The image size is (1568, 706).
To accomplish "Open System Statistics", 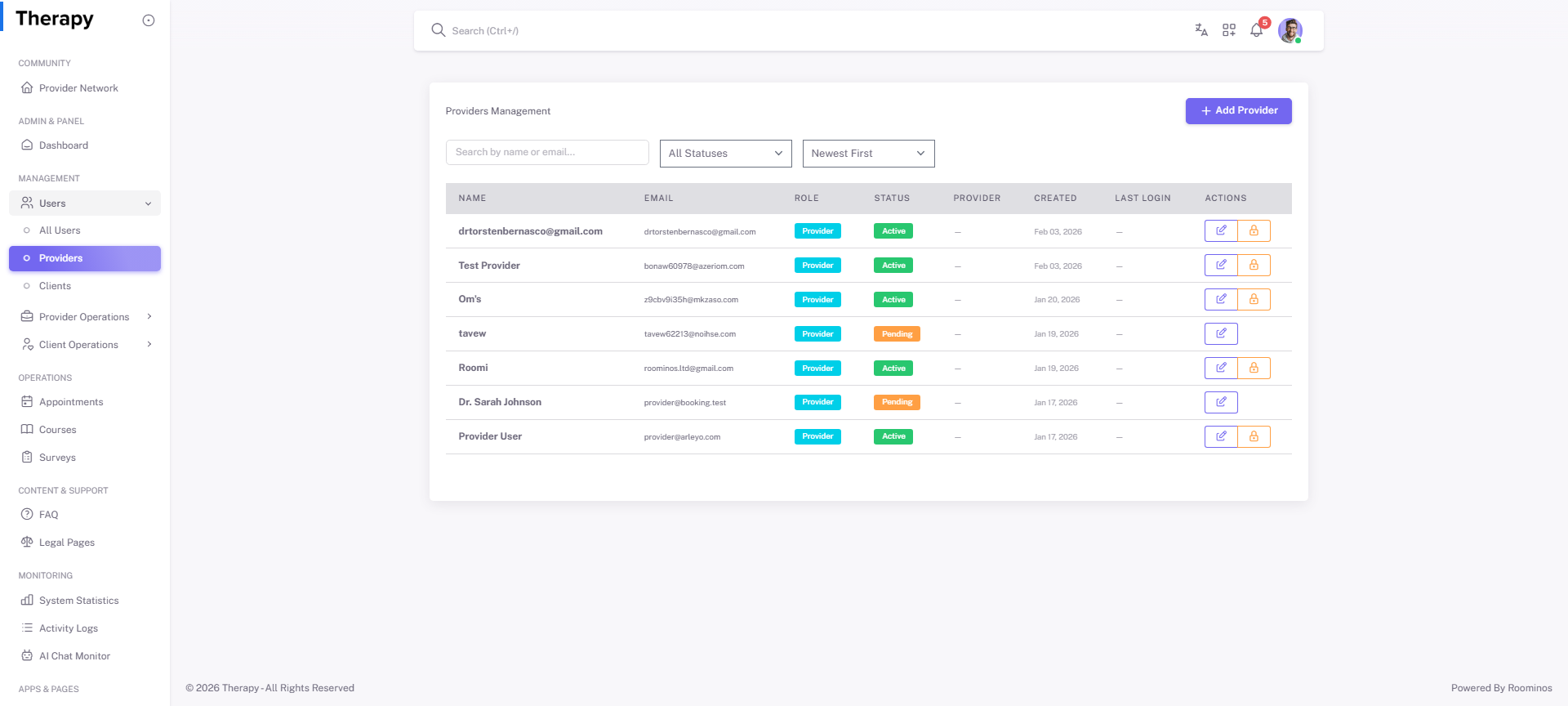I will click(85, 601).
